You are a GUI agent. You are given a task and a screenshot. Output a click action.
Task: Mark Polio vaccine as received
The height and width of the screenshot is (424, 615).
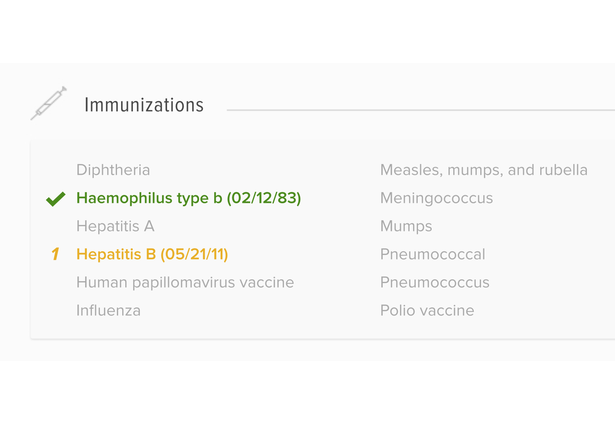point(427,310)
